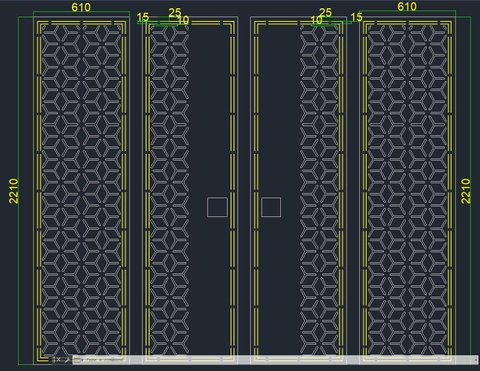This screenshot has height=371, width=480.
Task: Select the 25 dimension over the left door
Action: (x=175, y=13)
